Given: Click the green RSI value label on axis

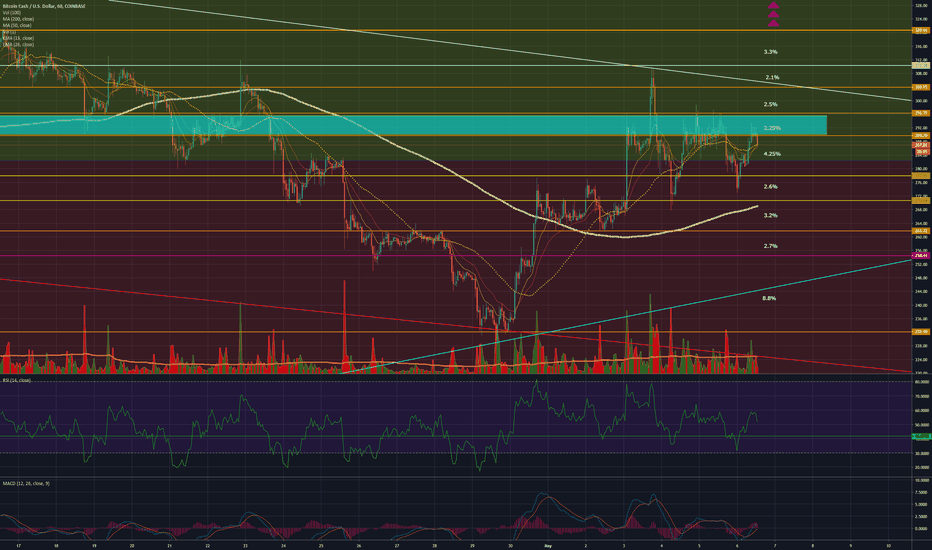Looking at the screenshot, I should pyautogui.click(x=921, y=436).
